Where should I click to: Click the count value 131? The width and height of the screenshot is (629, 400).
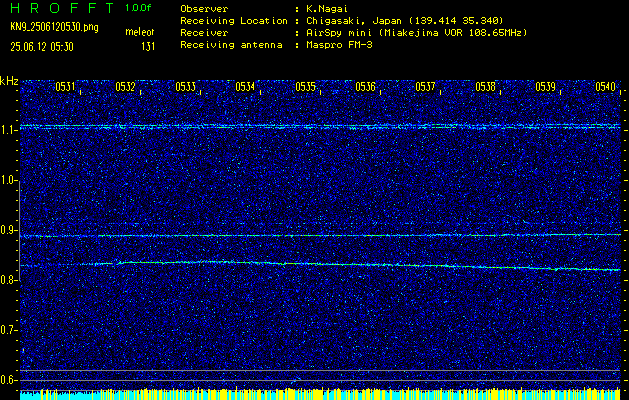tap(148, 47)
